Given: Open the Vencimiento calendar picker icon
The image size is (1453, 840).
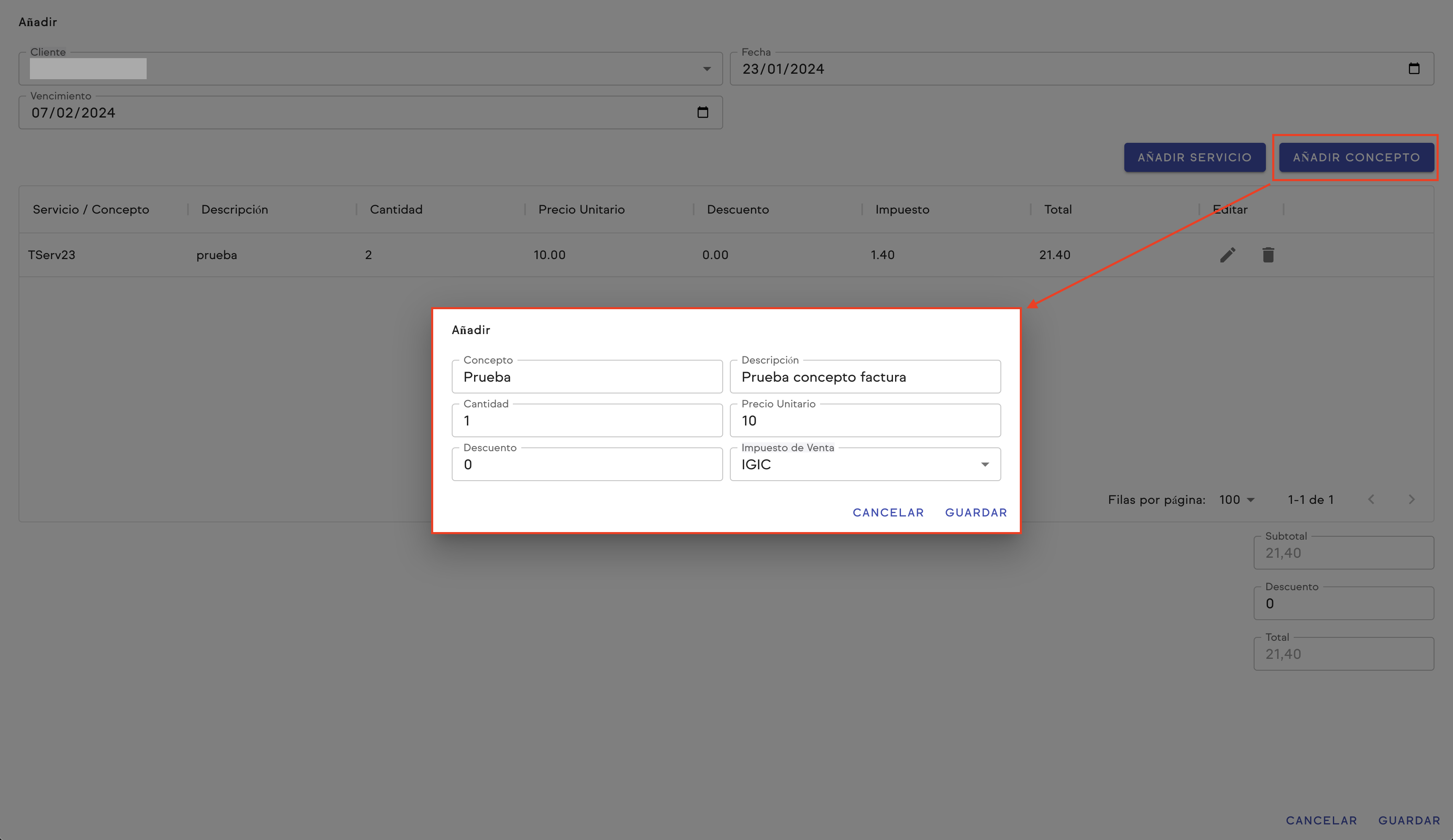Looking at the screenshot, I should [702, 112].
